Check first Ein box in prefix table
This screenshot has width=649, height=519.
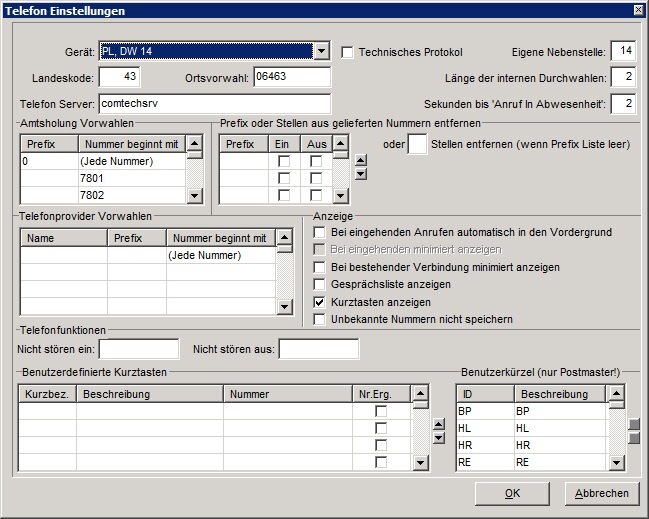284,161
